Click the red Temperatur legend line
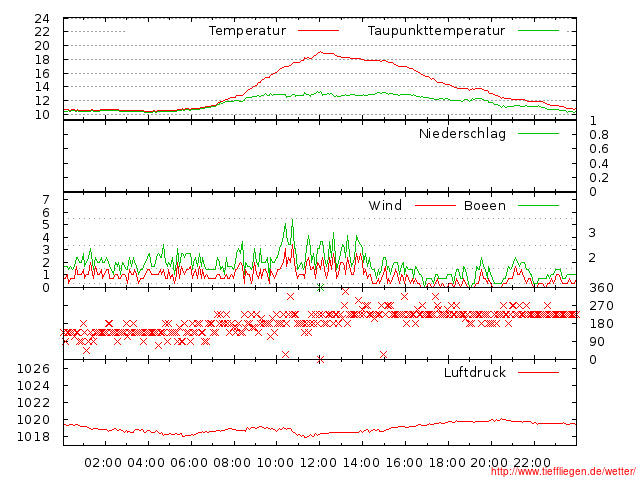Screen dimensions: 640x480 coord(318,31)
